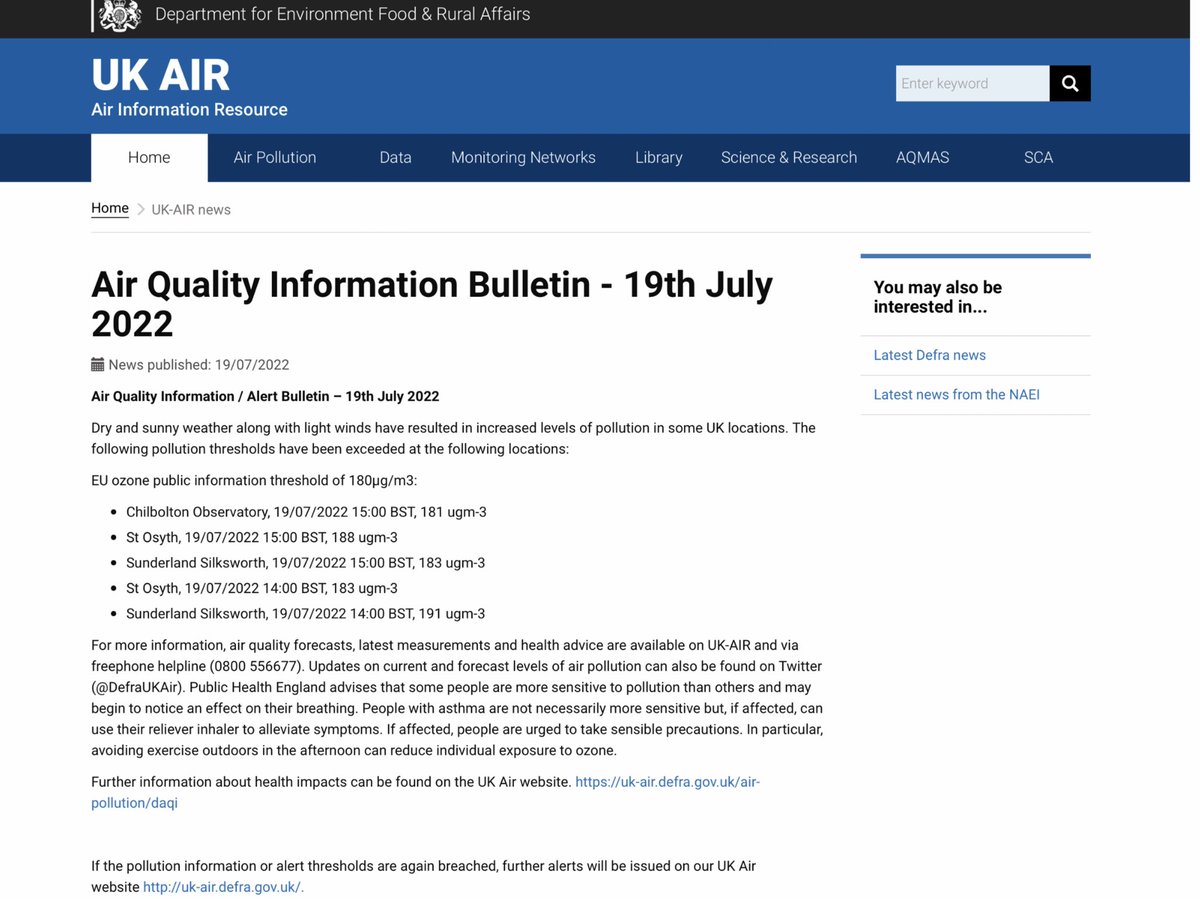This screenshot has width=1200, height=899.
Task: Click the calendar icon beside News published
Action: [x=98, y=365]
